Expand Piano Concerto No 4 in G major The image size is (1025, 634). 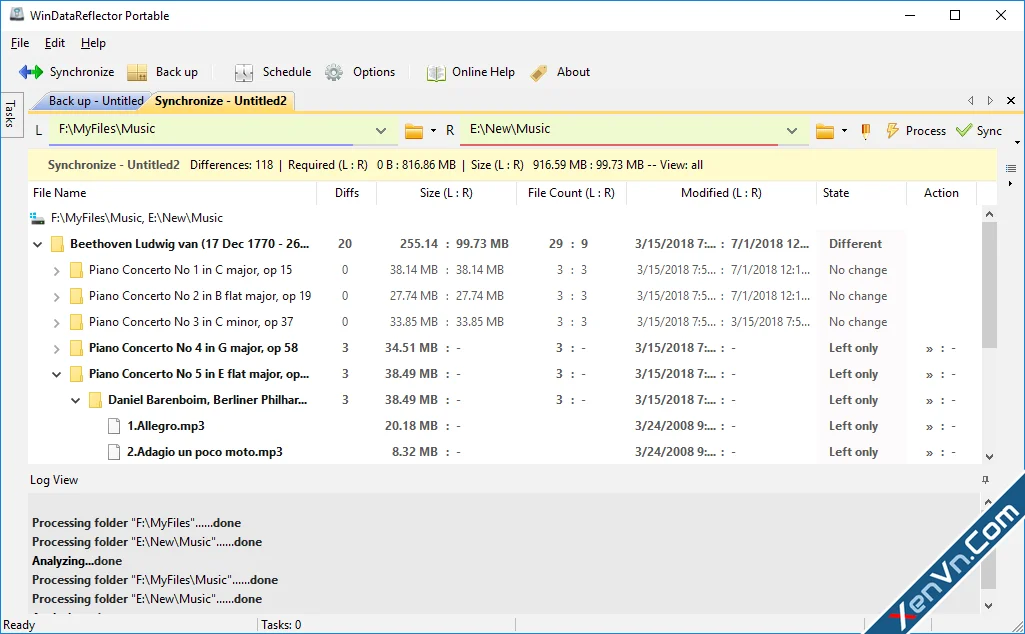pos(56,349)
